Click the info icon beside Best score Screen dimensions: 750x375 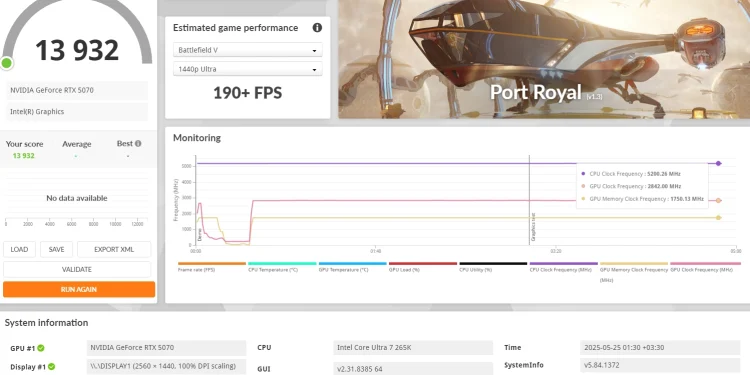click(138, 143)
